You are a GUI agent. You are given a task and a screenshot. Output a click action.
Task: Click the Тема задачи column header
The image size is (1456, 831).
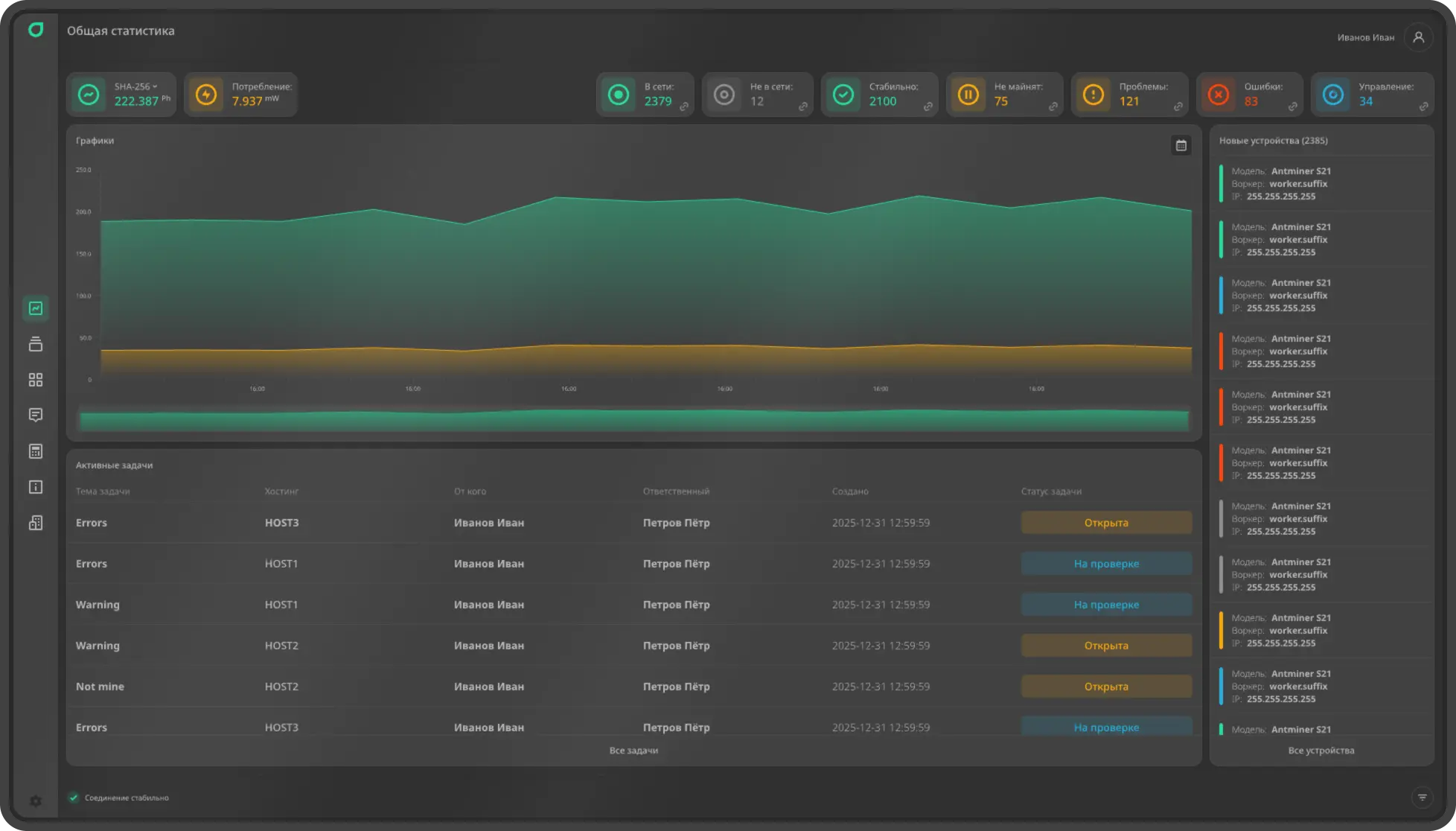(x=103, y=491)
